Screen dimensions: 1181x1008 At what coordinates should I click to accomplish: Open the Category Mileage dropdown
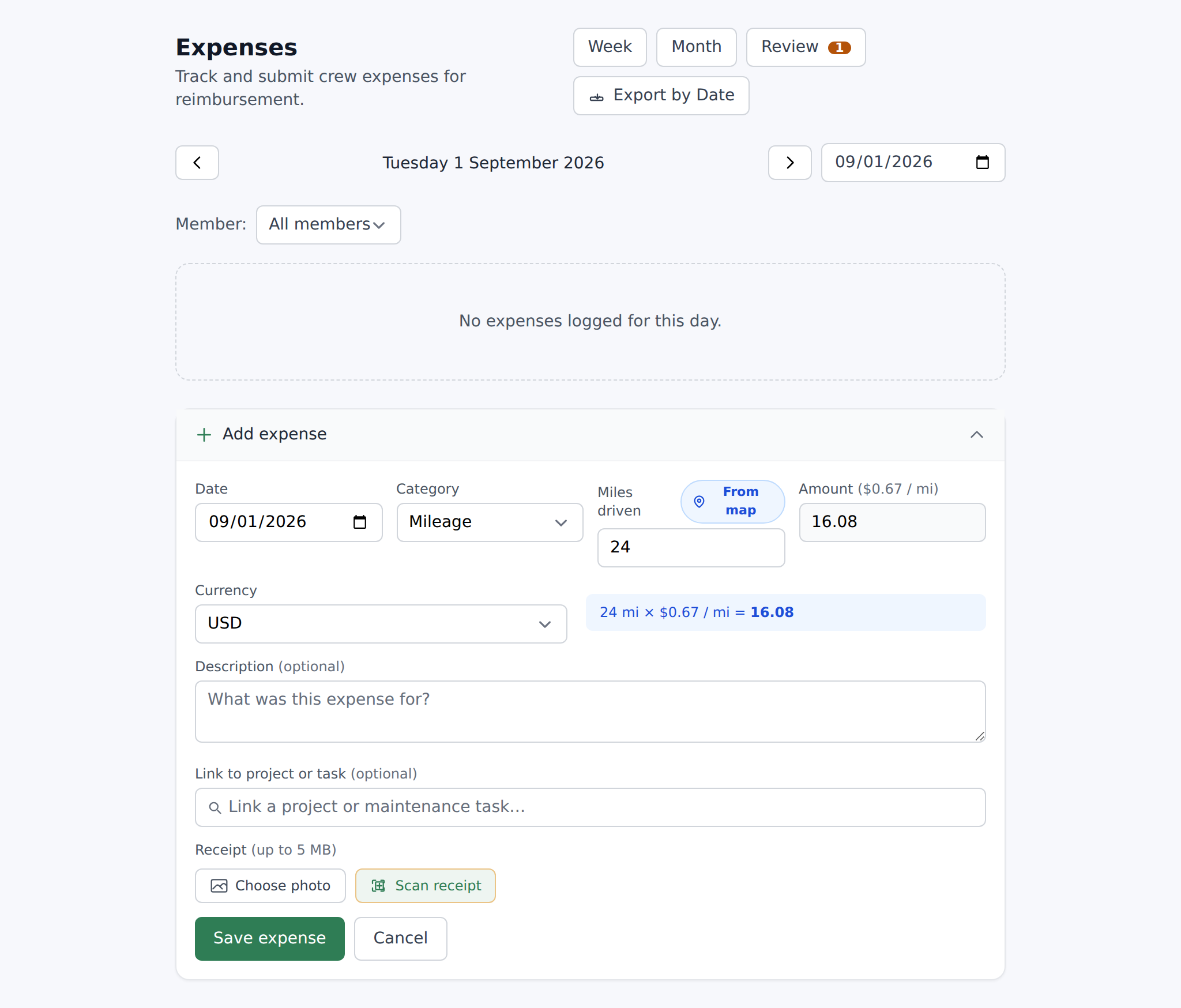pyautogui.click(x=490, y=522)
